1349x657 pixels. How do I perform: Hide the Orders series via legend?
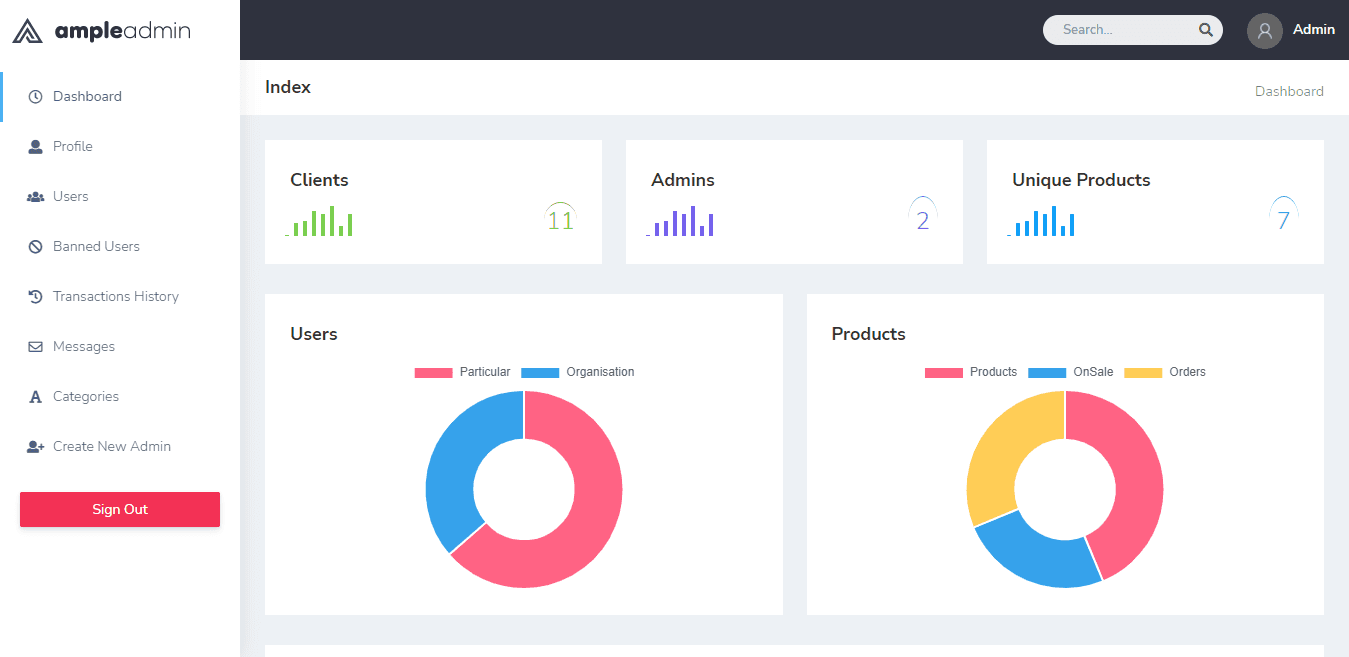[1165, 372]
